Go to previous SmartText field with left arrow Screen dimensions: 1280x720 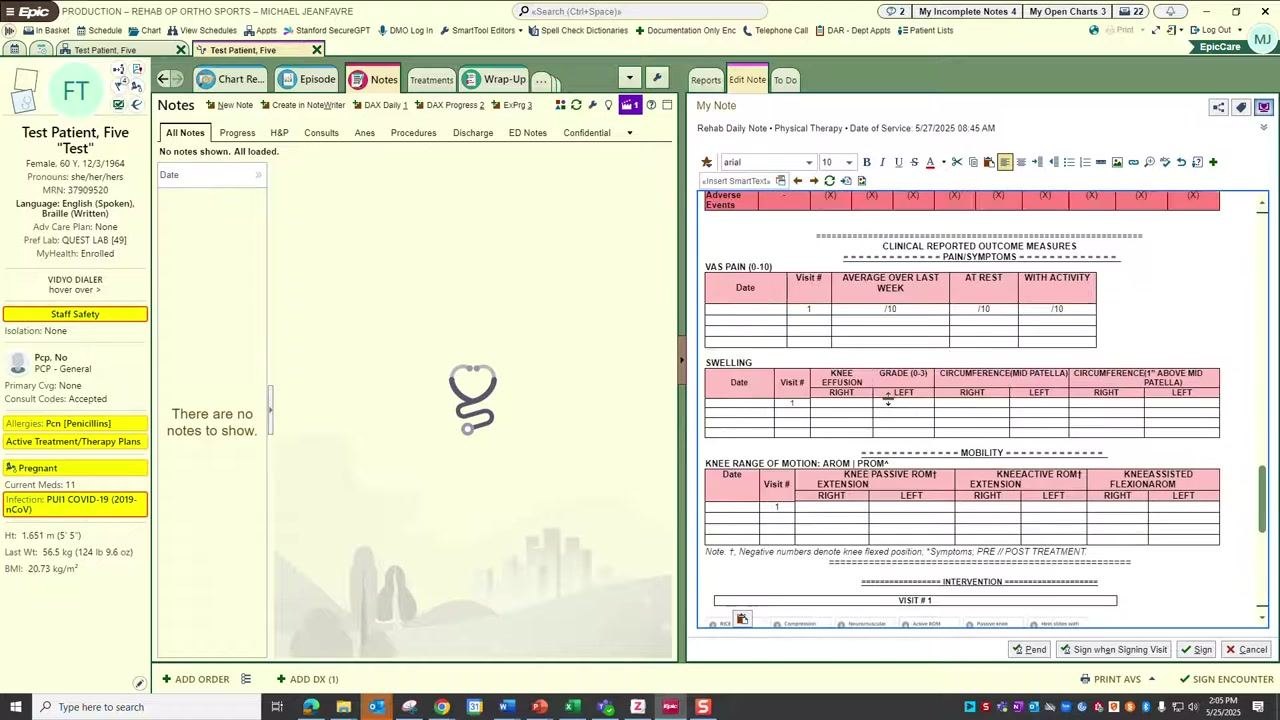tap(797, 181)
